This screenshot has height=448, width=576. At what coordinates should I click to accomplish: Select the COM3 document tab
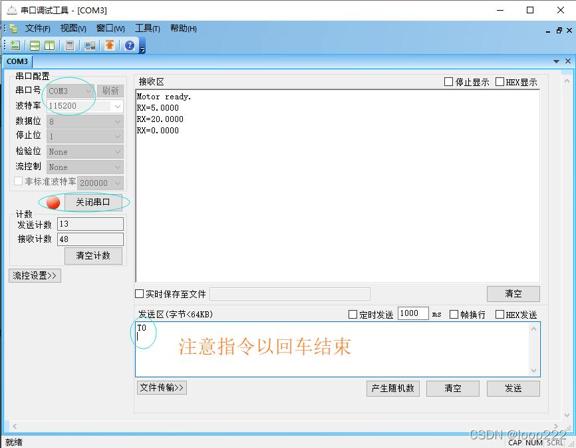17,61
